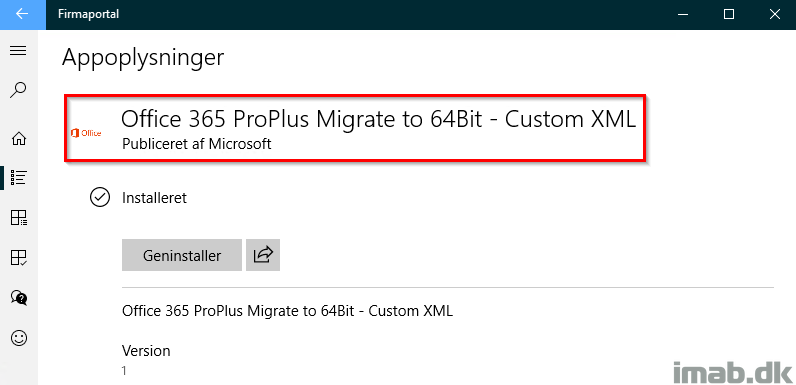Select the Office 365 ProPlus app title

pos(378,120)
